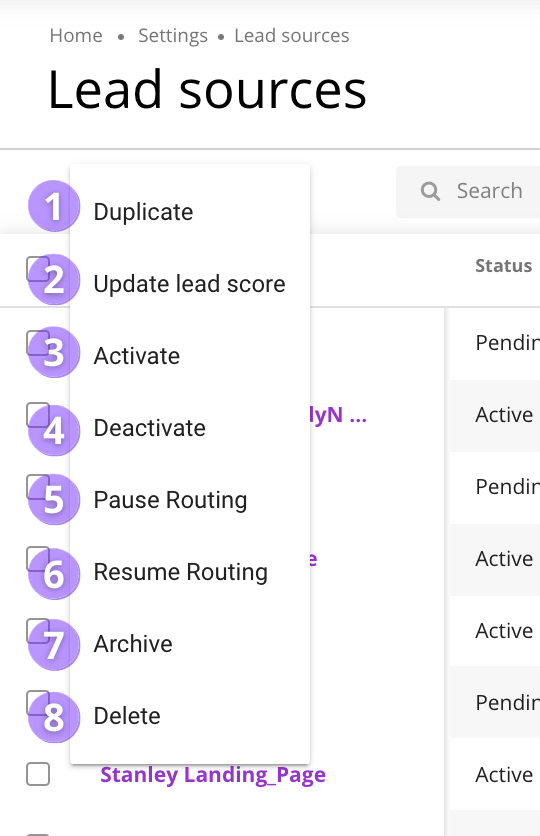
Task: Check the second lead source row checkbox
Action: 38,414
